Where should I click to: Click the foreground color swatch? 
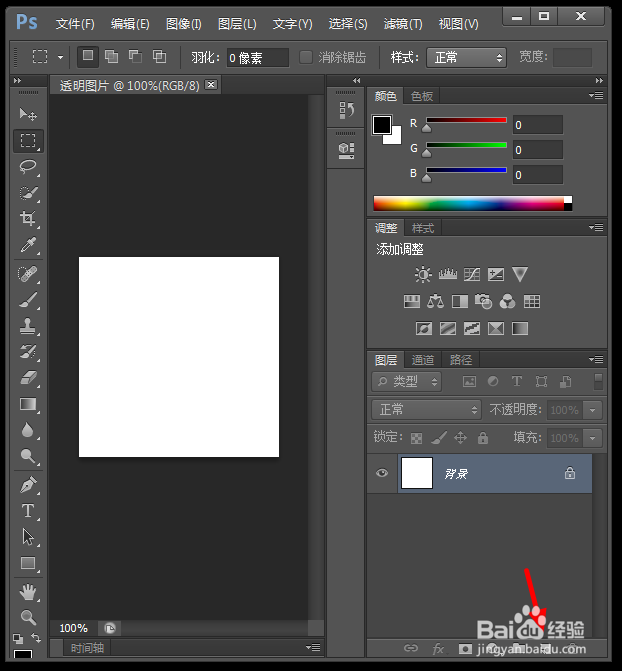point(382,125)
